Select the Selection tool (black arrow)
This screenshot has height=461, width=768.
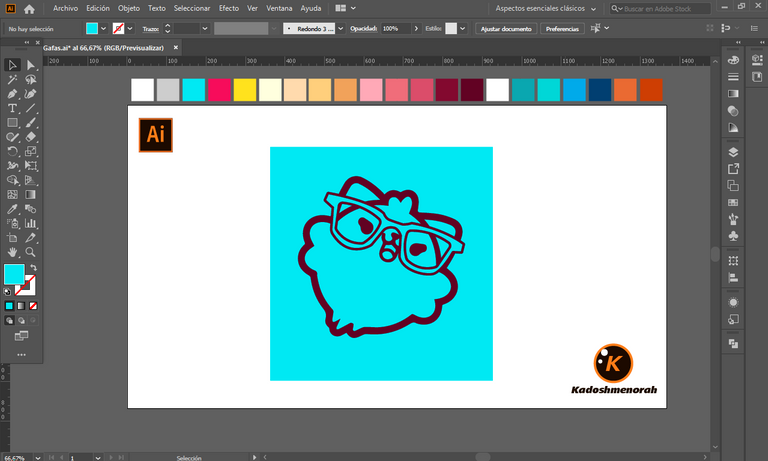tap(12, 65)
